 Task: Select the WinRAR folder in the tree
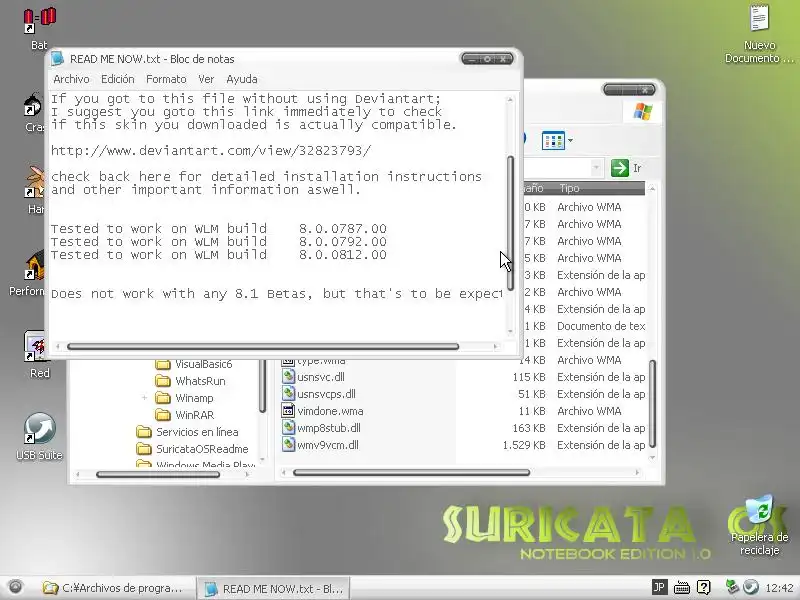pyautogui.click(x=194, y=415)
